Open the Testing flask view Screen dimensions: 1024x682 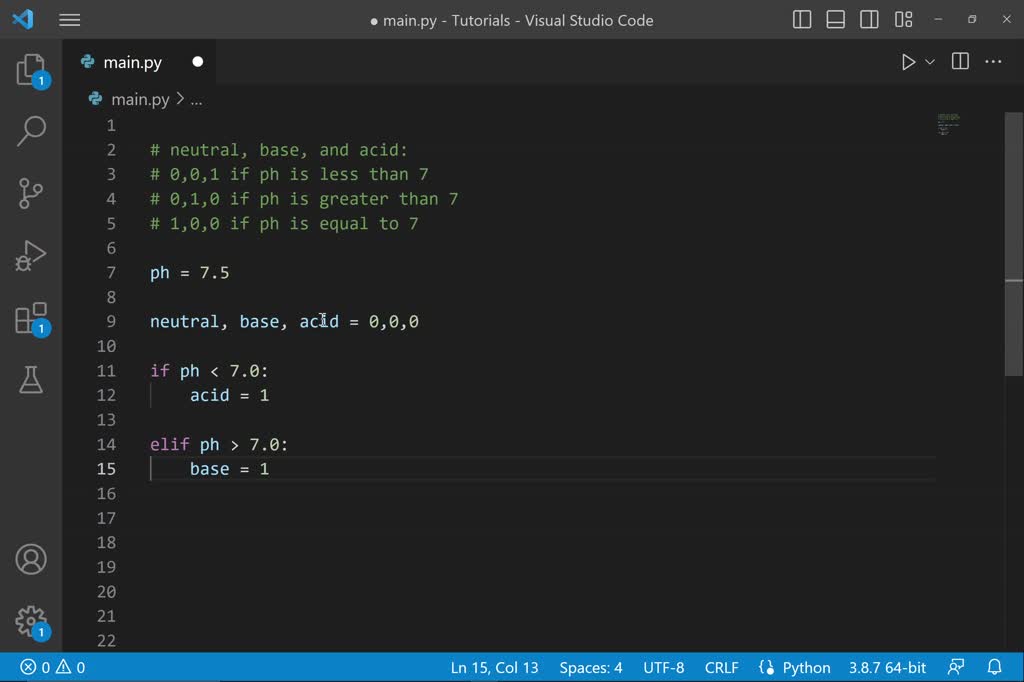click(x=31, y=379)
